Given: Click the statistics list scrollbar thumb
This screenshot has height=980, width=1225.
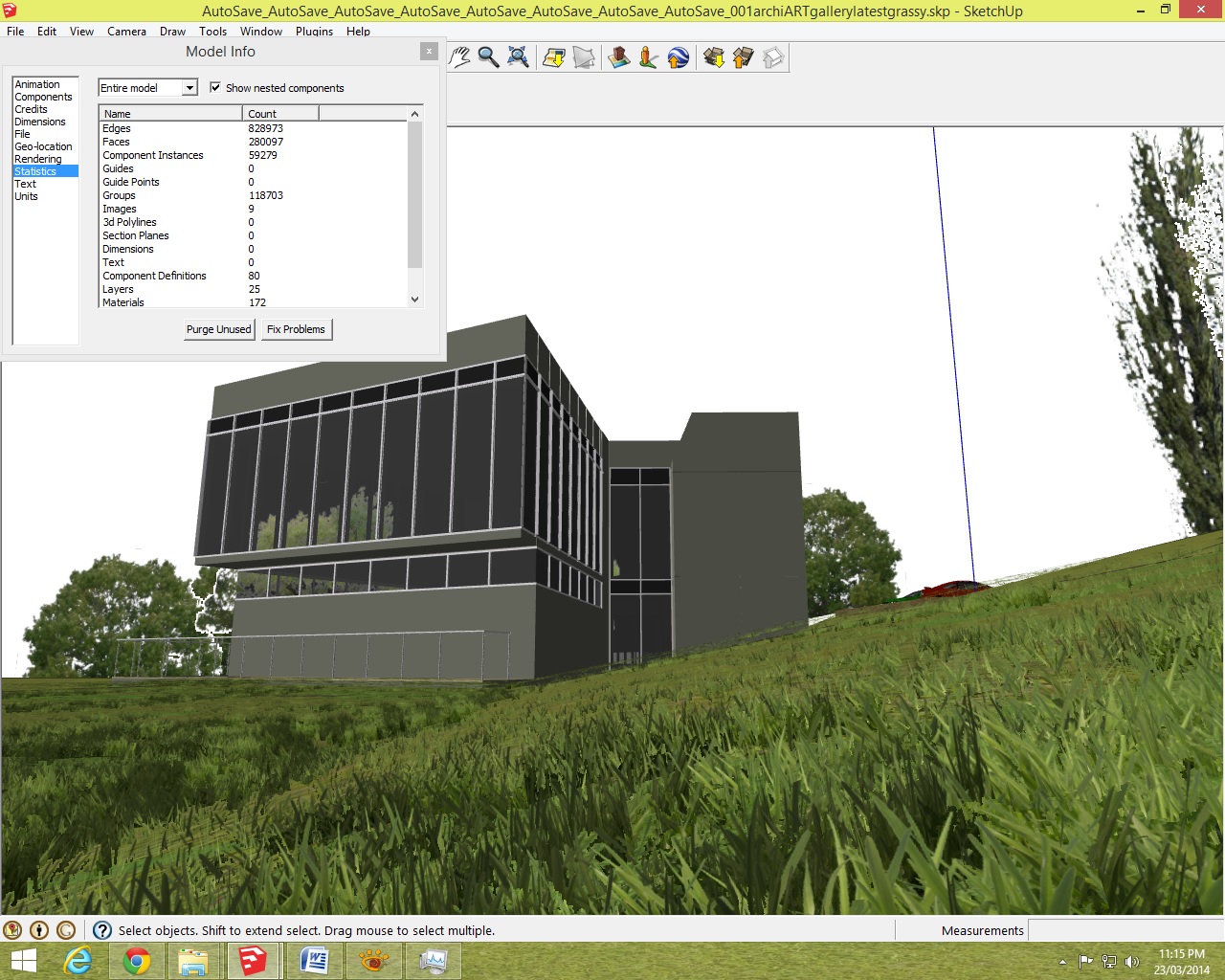Looking at the screenshot, I should (x=414, y=194).
